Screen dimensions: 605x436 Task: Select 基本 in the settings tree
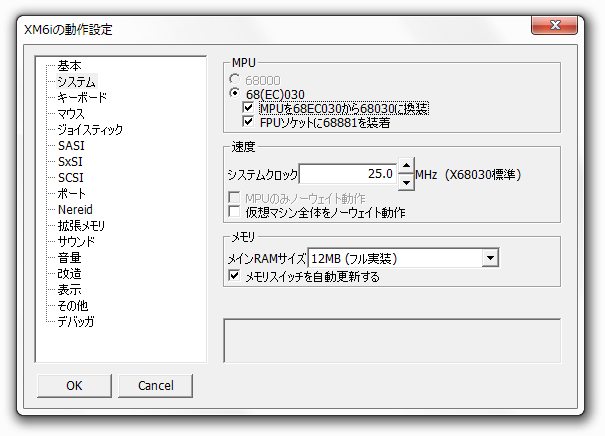69,66
